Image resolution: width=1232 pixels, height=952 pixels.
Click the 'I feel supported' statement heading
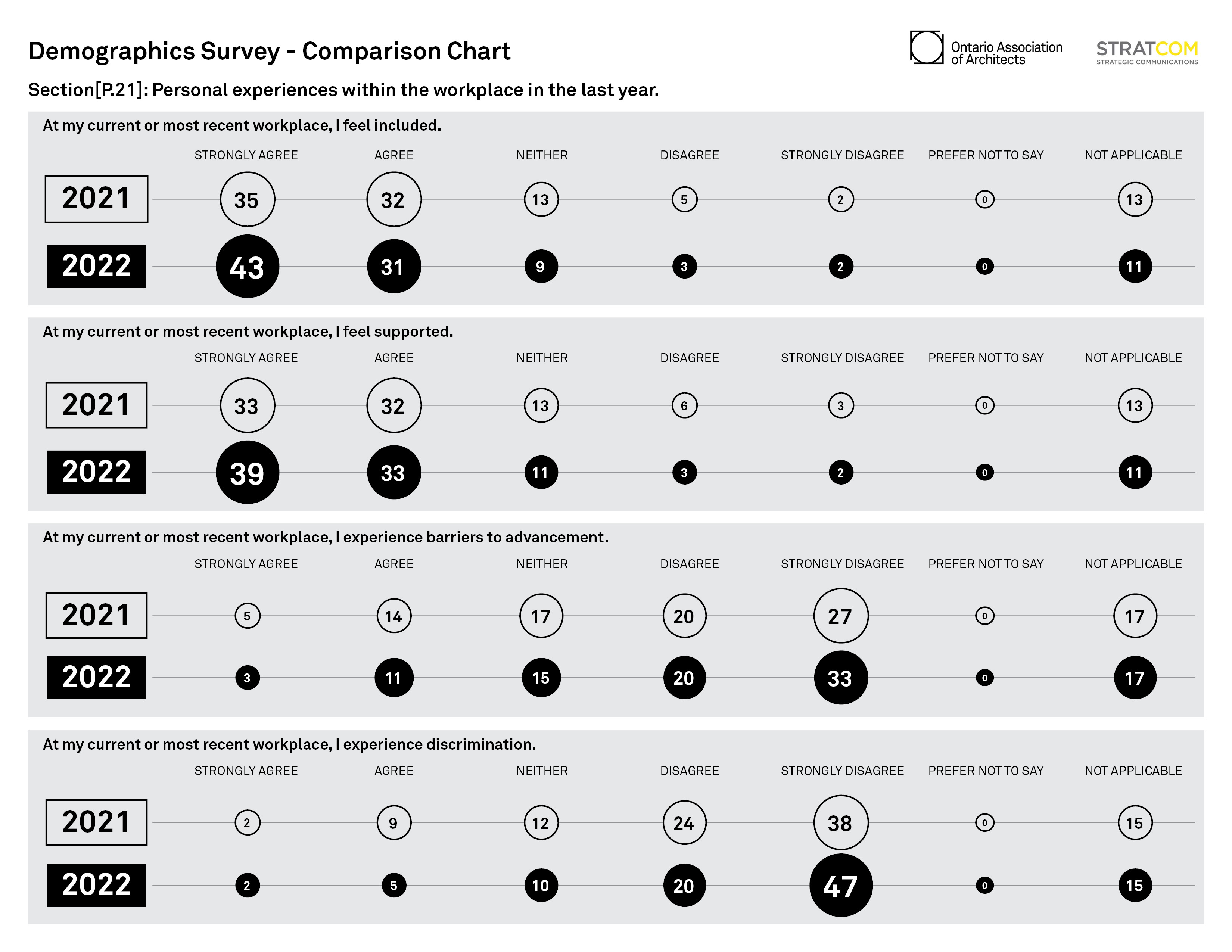point(248,332)
